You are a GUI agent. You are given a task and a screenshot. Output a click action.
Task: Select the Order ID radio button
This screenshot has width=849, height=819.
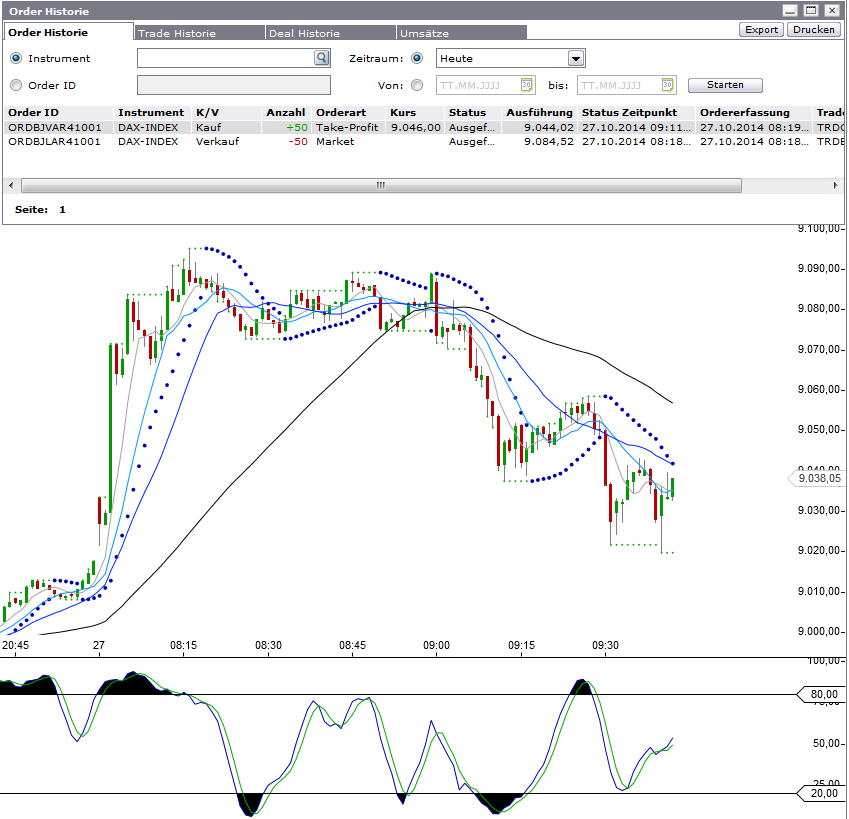16,85
